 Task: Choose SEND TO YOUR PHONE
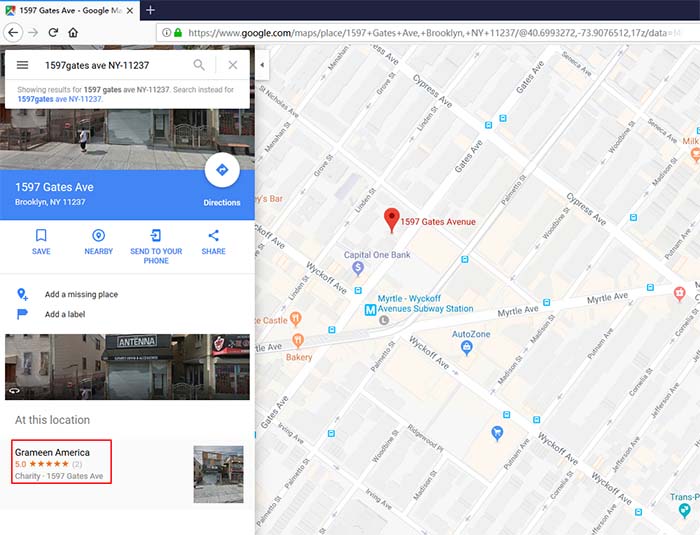156,236
